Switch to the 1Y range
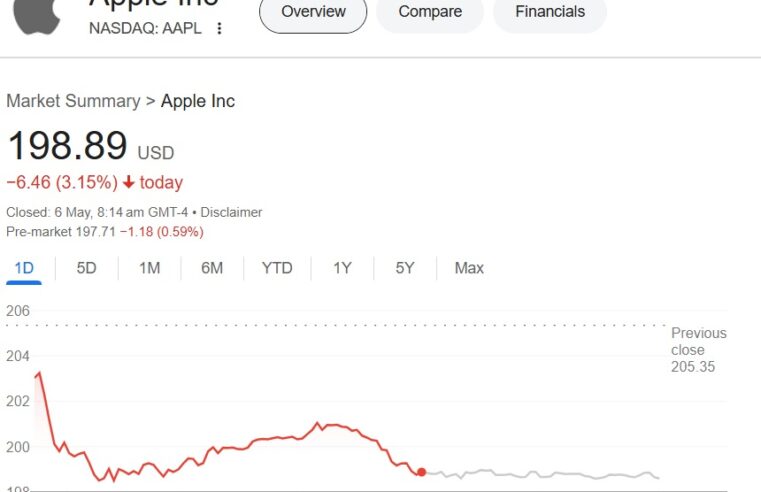The height and width of the screenshot is (492, 761). pos(342,268)
